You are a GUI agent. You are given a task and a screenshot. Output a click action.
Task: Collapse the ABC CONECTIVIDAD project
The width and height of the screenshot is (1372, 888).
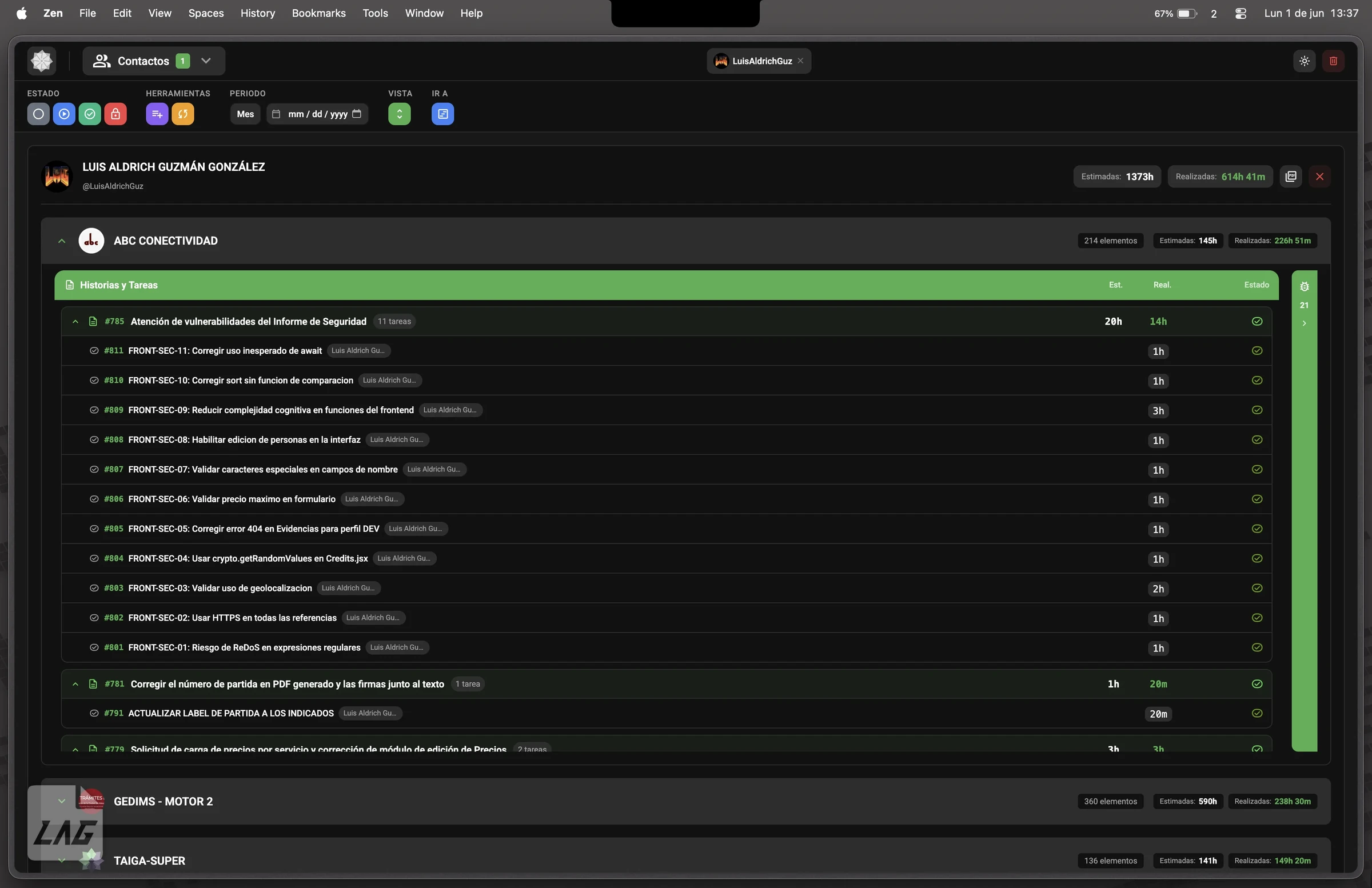tap(62, 241)
